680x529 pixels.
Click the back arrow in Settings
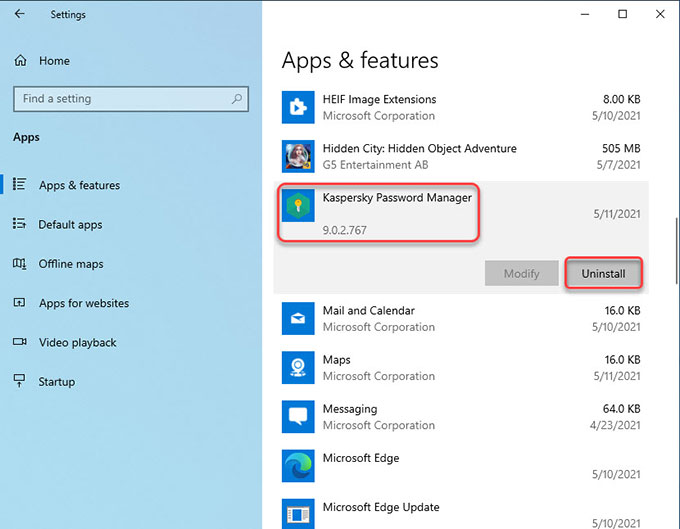pos(20,14)
